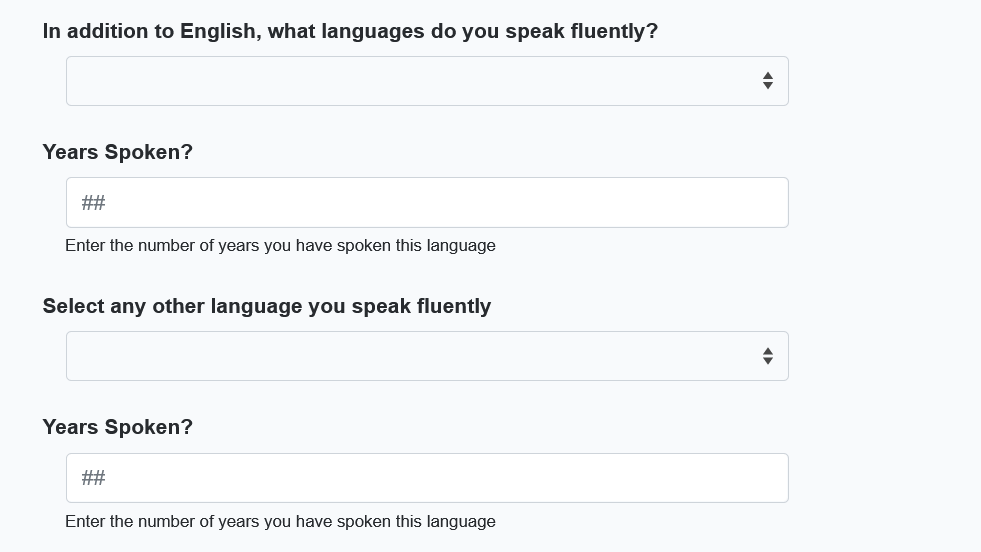
Task: Enter years for the first language selection
Action: click(x=427, y=203)
